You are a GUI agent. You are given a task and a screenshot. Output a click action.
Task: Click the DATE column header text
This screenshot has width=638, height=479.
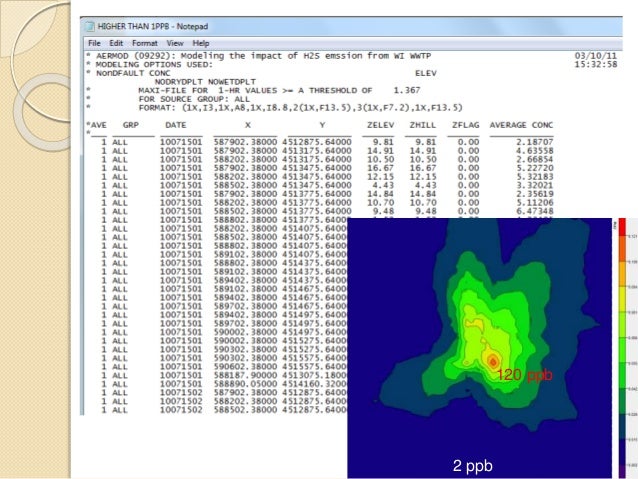175,124
